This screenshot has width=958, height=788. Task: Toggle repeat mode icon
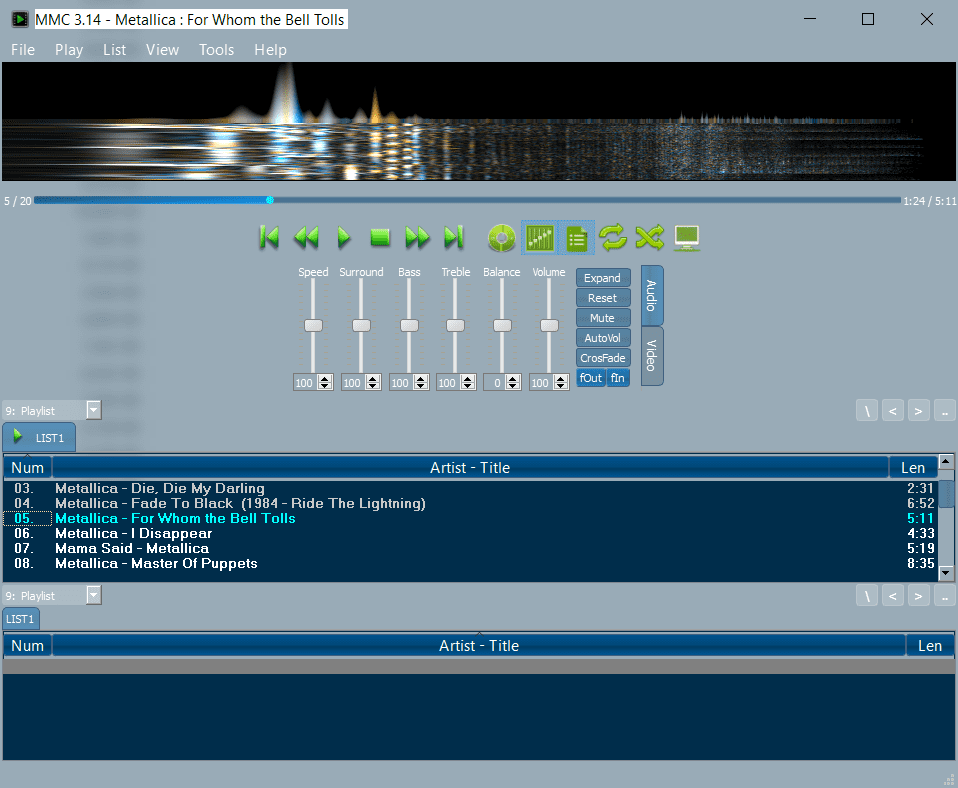pyautogui.click(x=613, y=237)
